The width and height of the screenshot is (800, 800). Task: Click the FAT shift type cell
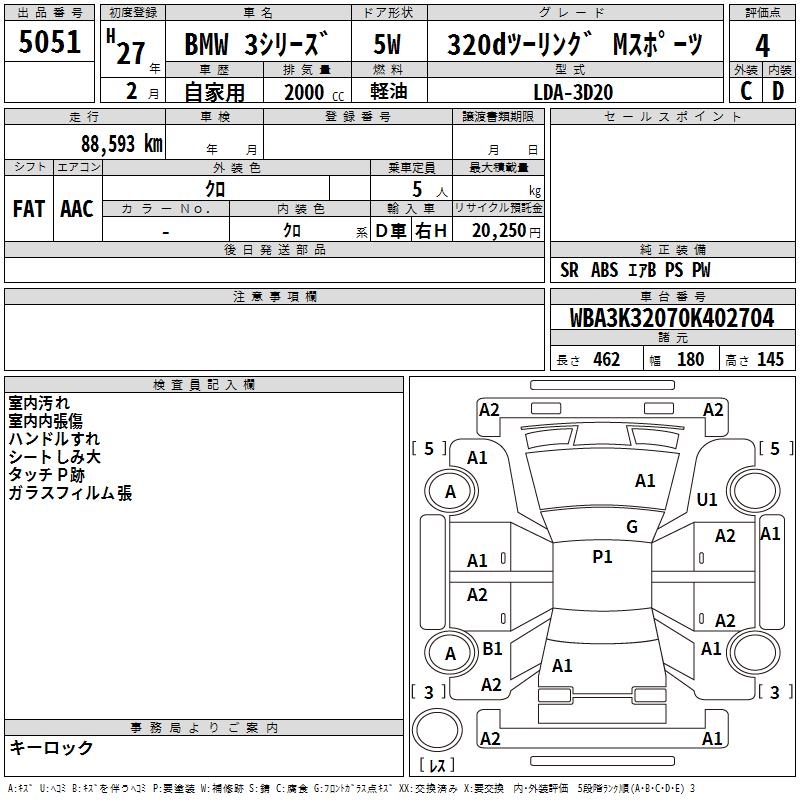tap(28, 209)
